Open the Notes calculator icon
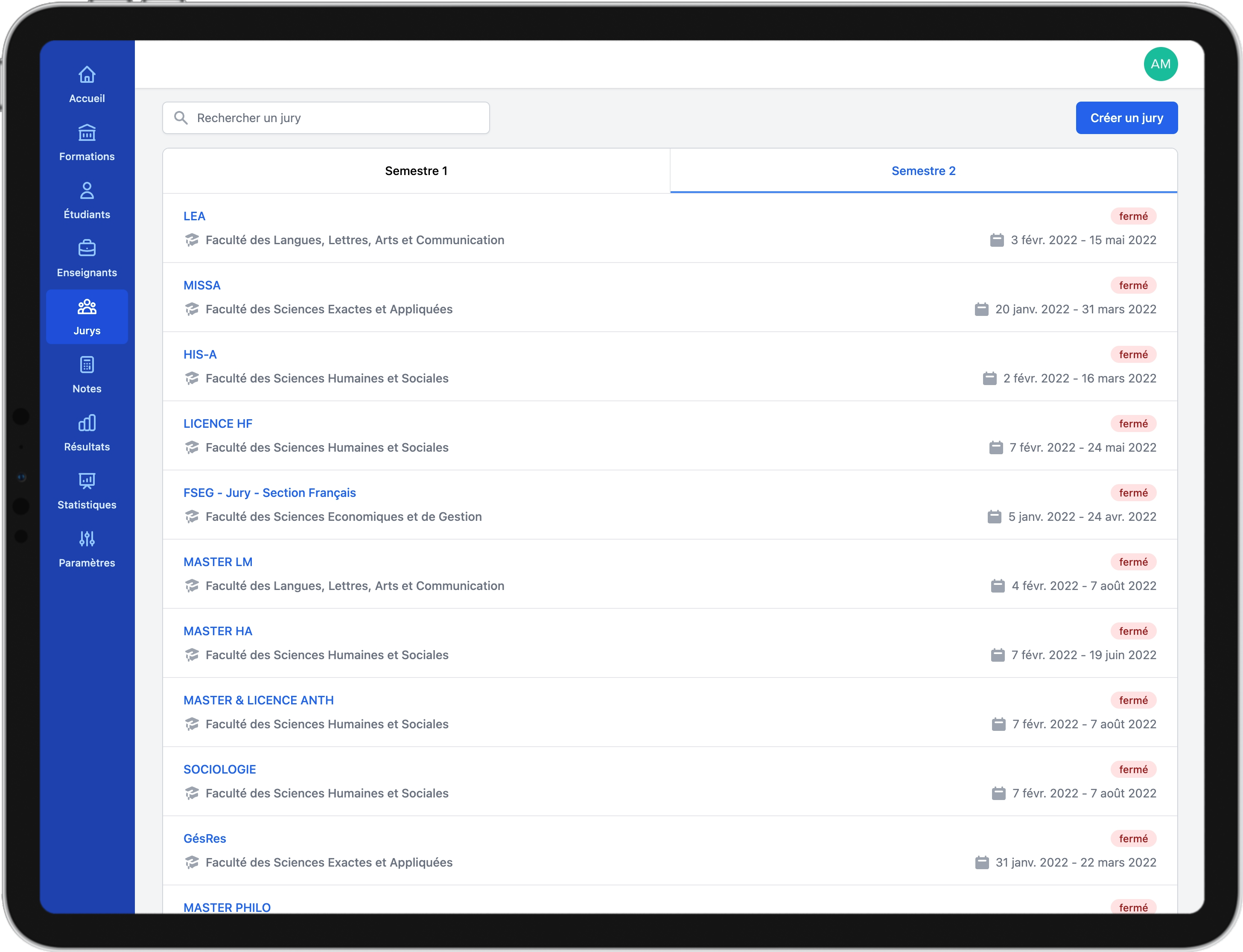This screenshot has width=1243, height=952. [87, 365]
